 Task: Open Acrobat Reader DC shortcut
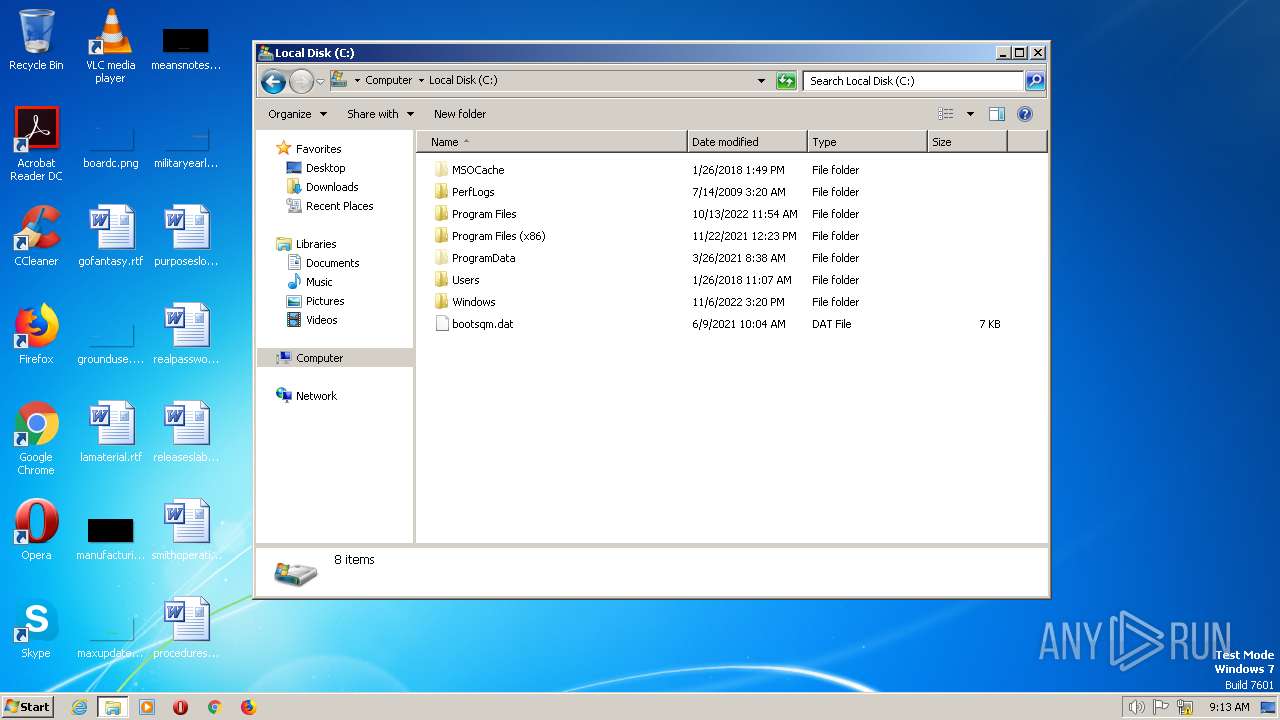[36, 144]
